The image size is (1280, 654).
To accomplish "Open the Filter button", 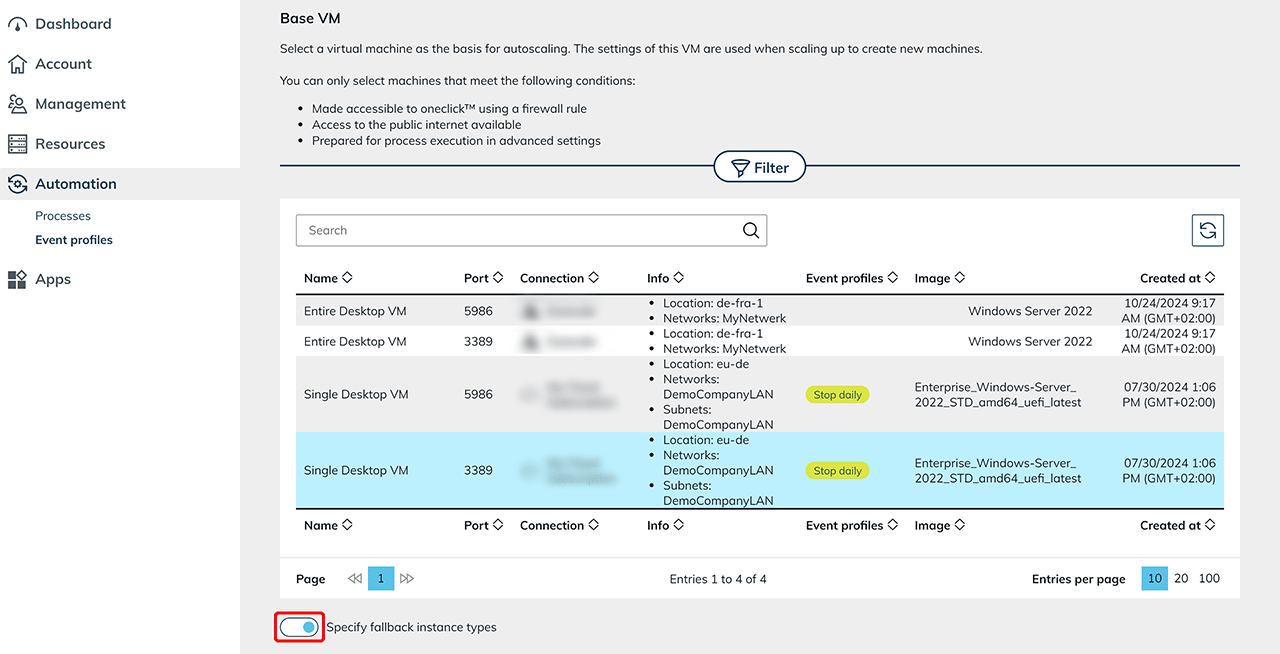I will (x=760, y=168).
